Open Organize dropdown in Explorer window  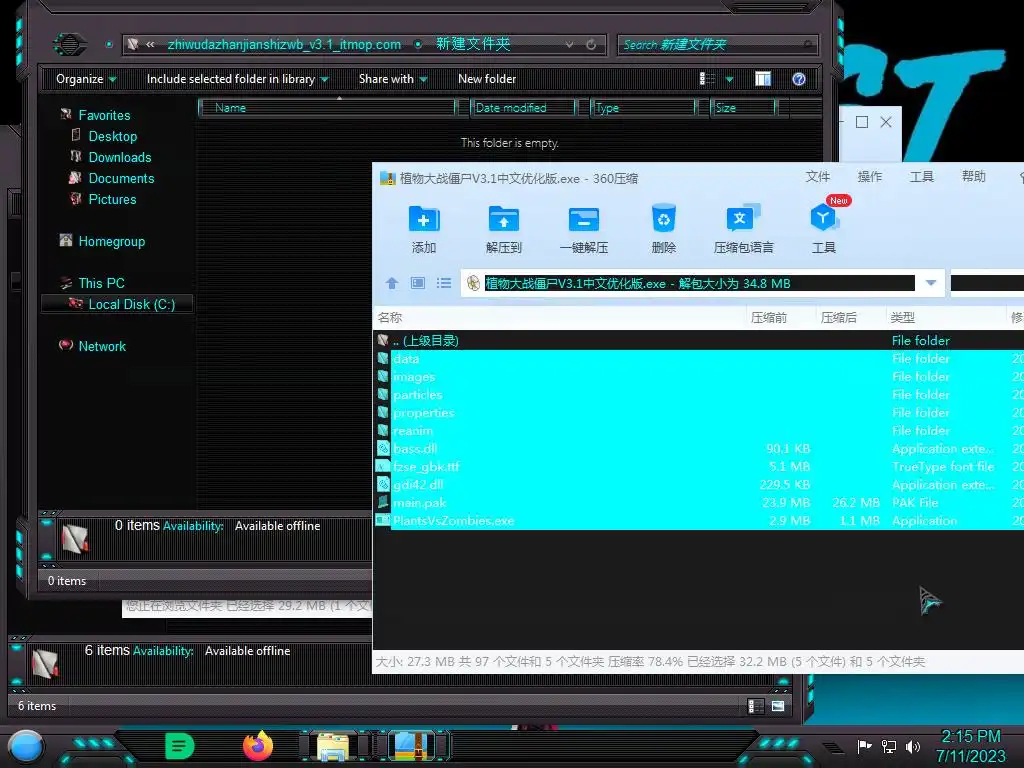click(86, 79)
